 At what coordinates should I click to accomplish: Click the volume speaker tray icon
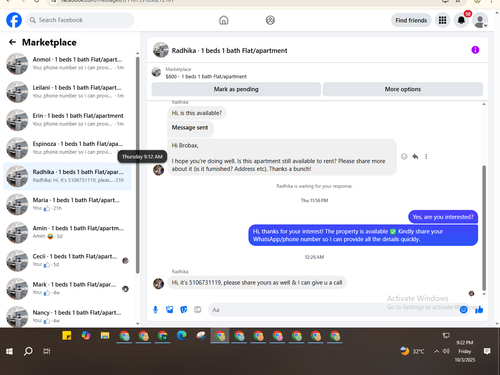tap(446, 351)
